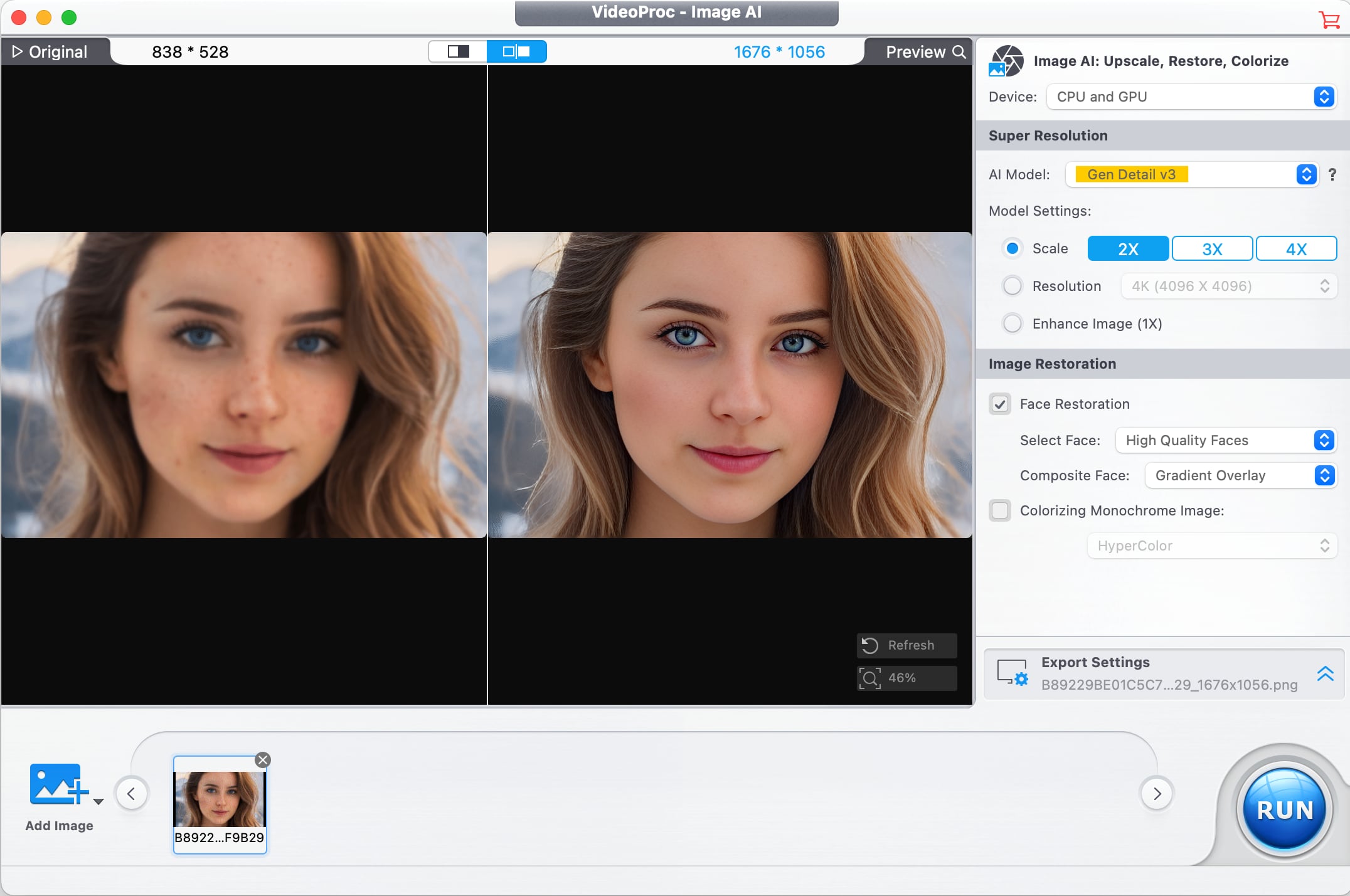Click the Add Image picture icon
Viewport: 1350px width, 896px height.
(58, 784)
